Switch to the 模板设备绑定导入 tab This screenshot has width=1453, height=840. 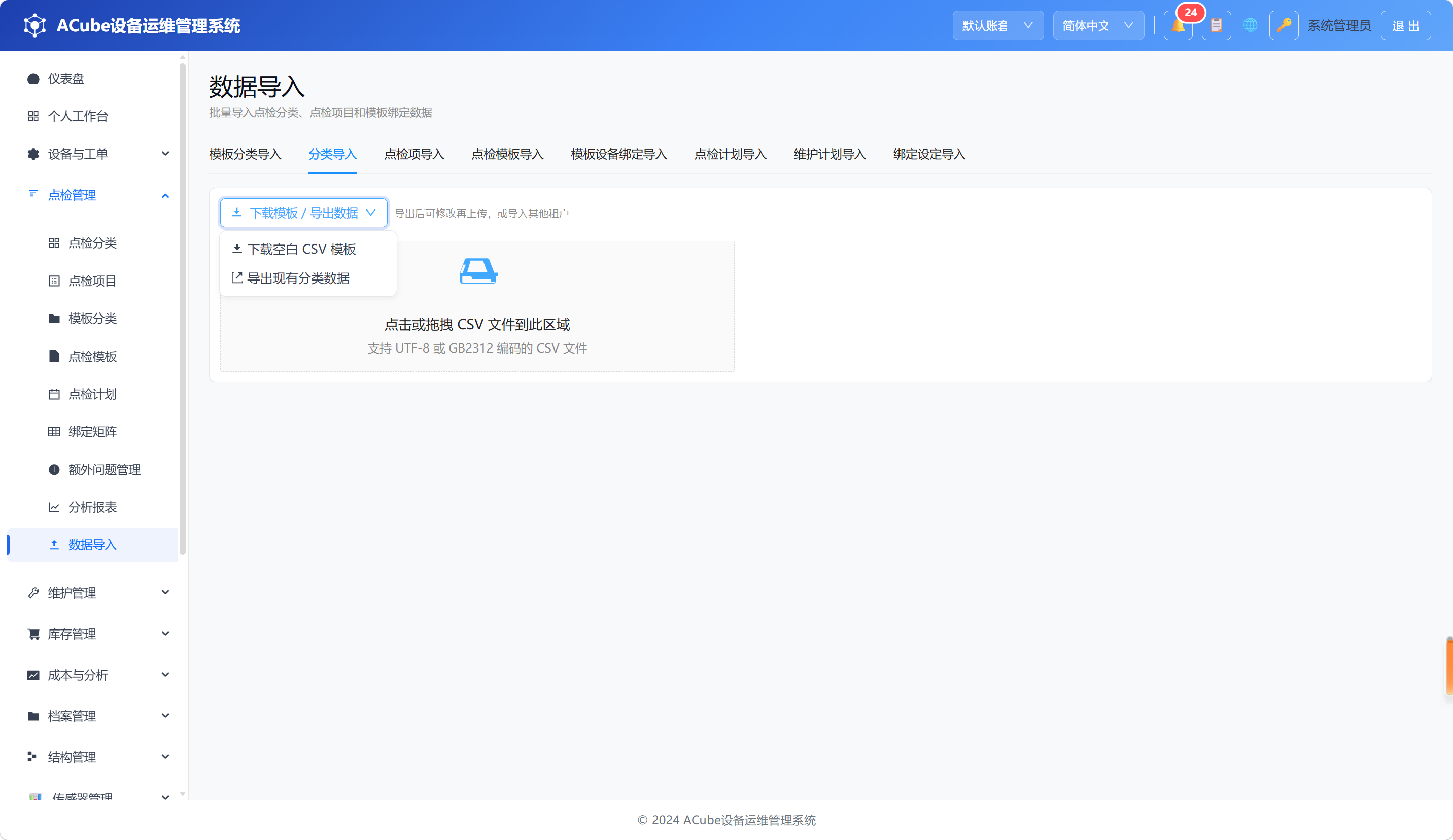click(618, 154)
